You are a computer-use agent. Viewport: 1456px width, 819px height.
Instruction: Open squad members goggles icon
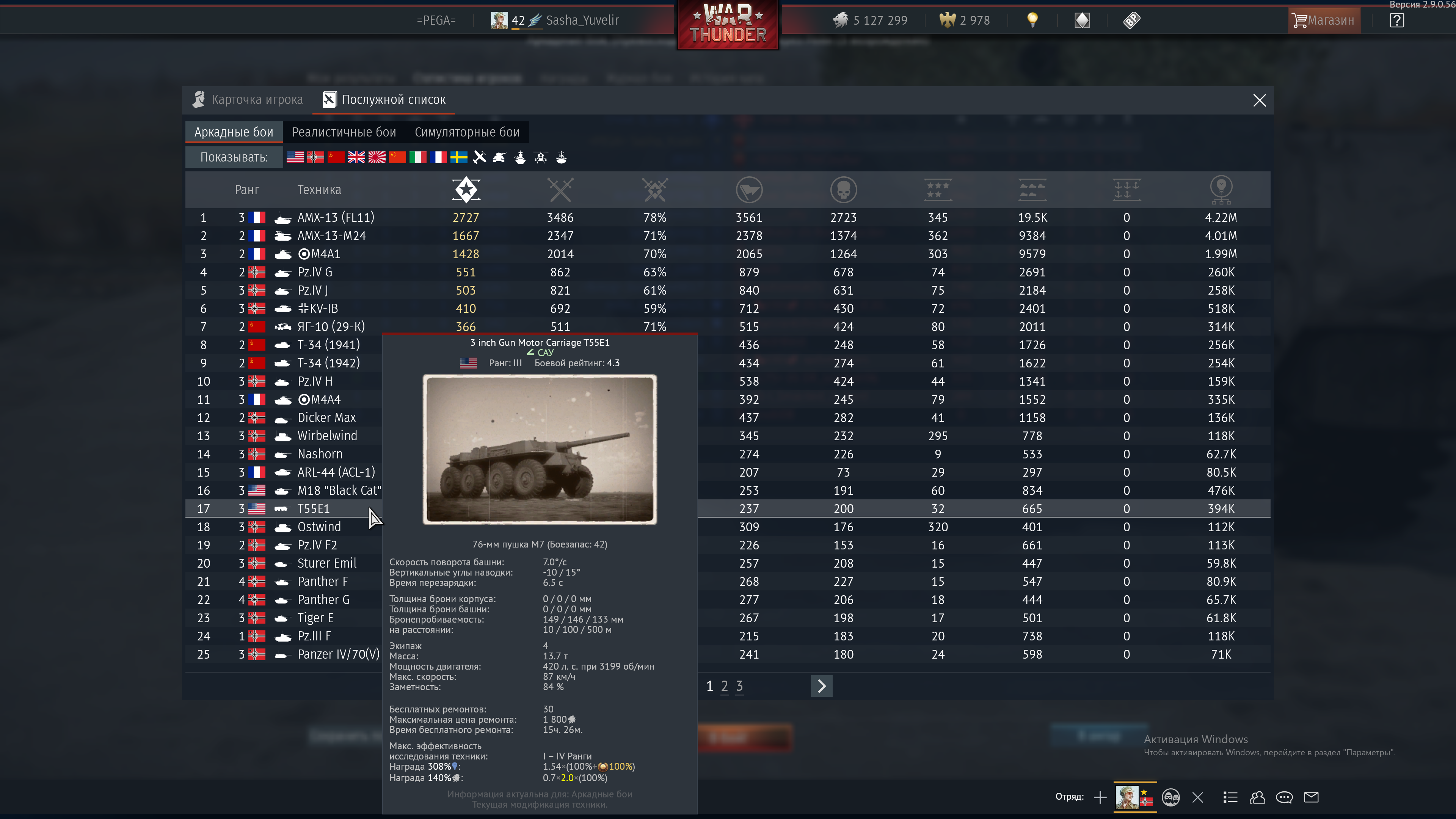(1170, 797)
